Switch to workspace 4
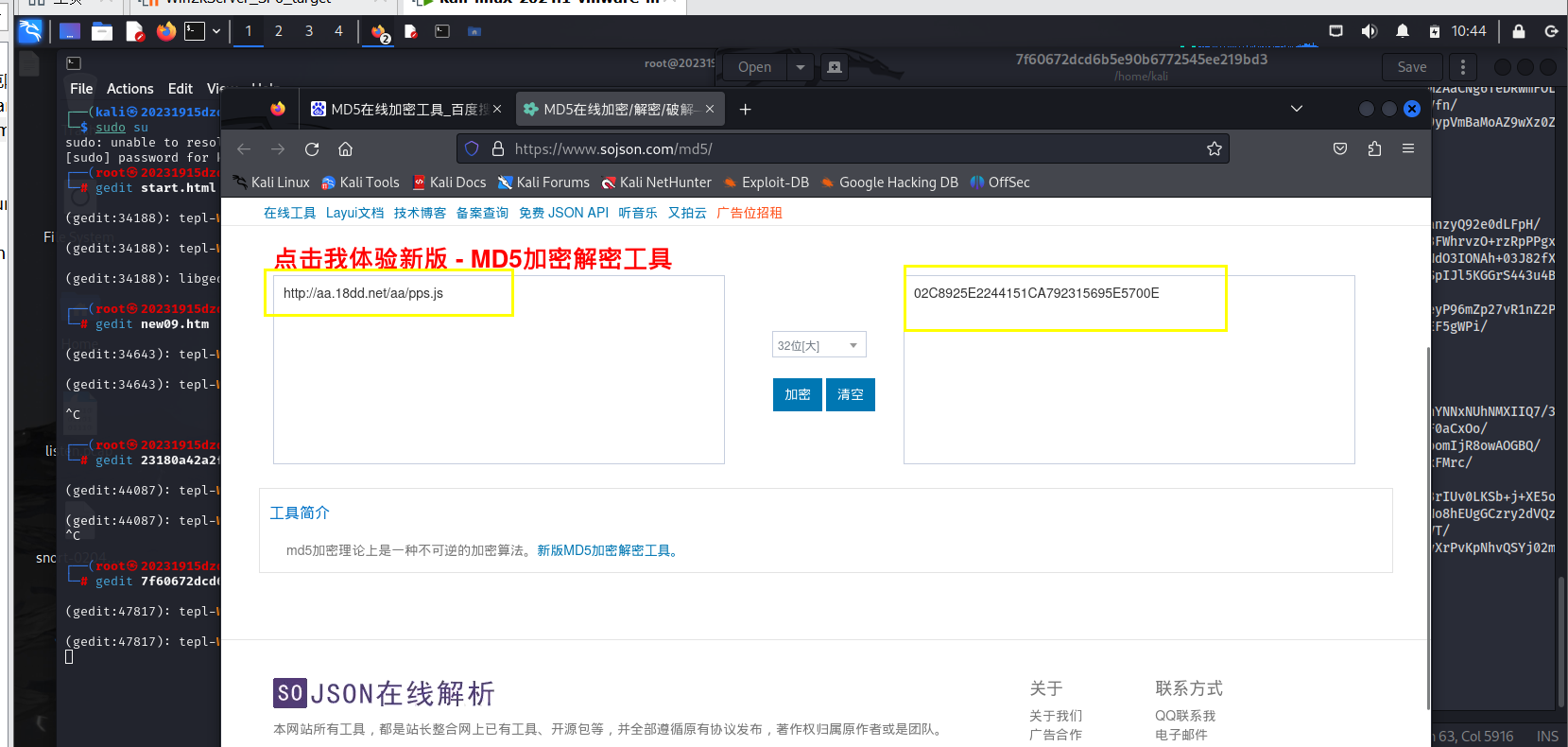The image size is (1568, 747). coord(338,31)
